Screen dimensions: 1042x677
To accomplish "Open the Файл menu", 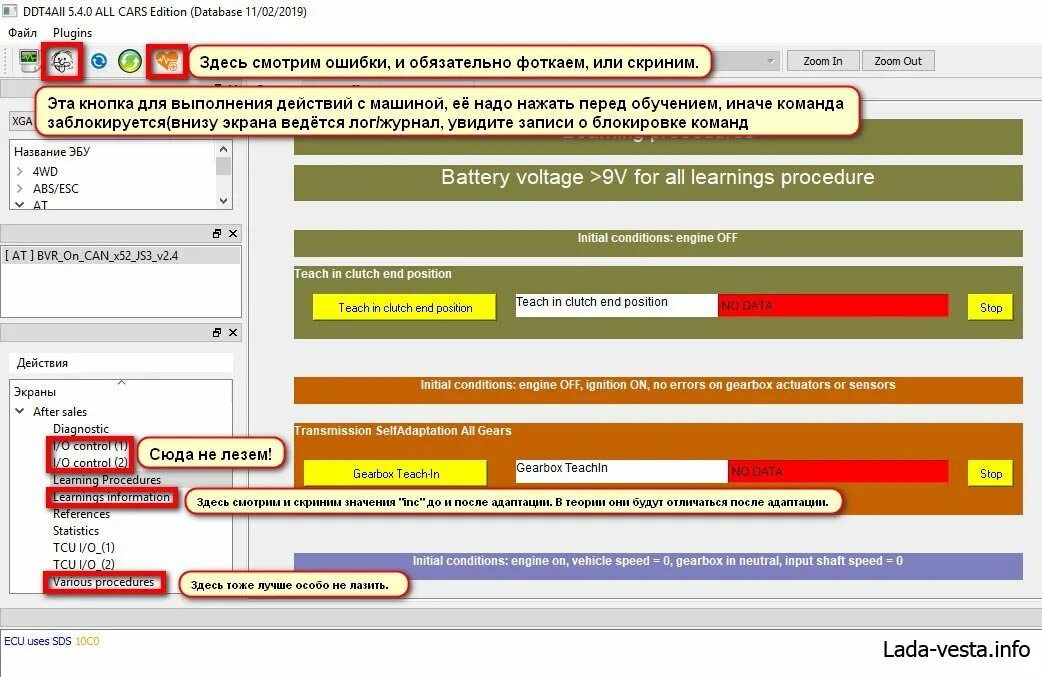I will pos(23,33).
